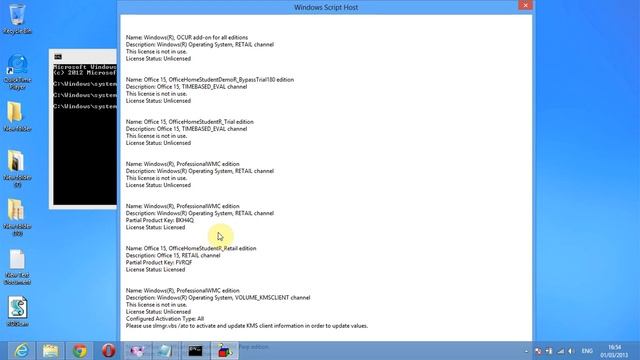Click the 'Partial Product Key: FVRQF' line
Screen dimensions: 640x360
tap(159, 262)
